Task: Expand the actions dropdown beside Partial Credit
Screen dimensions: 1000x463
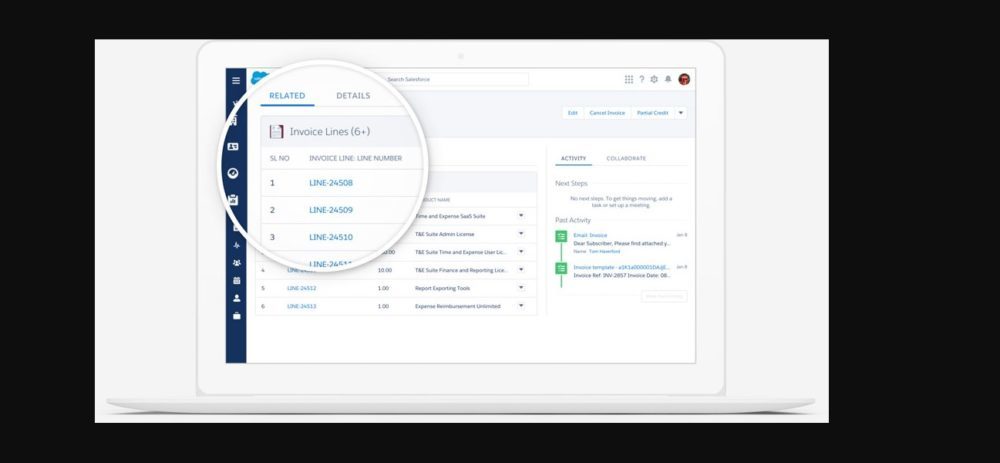Action: pyautogui.click(x=681, y=113)
